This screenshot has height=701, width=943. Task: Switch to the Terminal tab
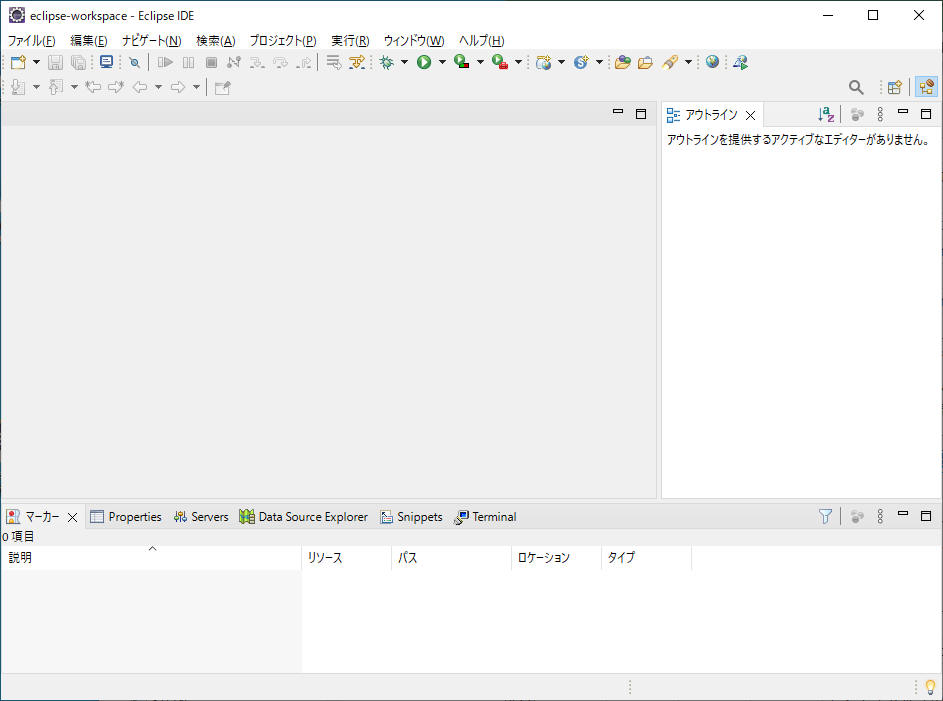pyautogui.click(x=494, y=517)
